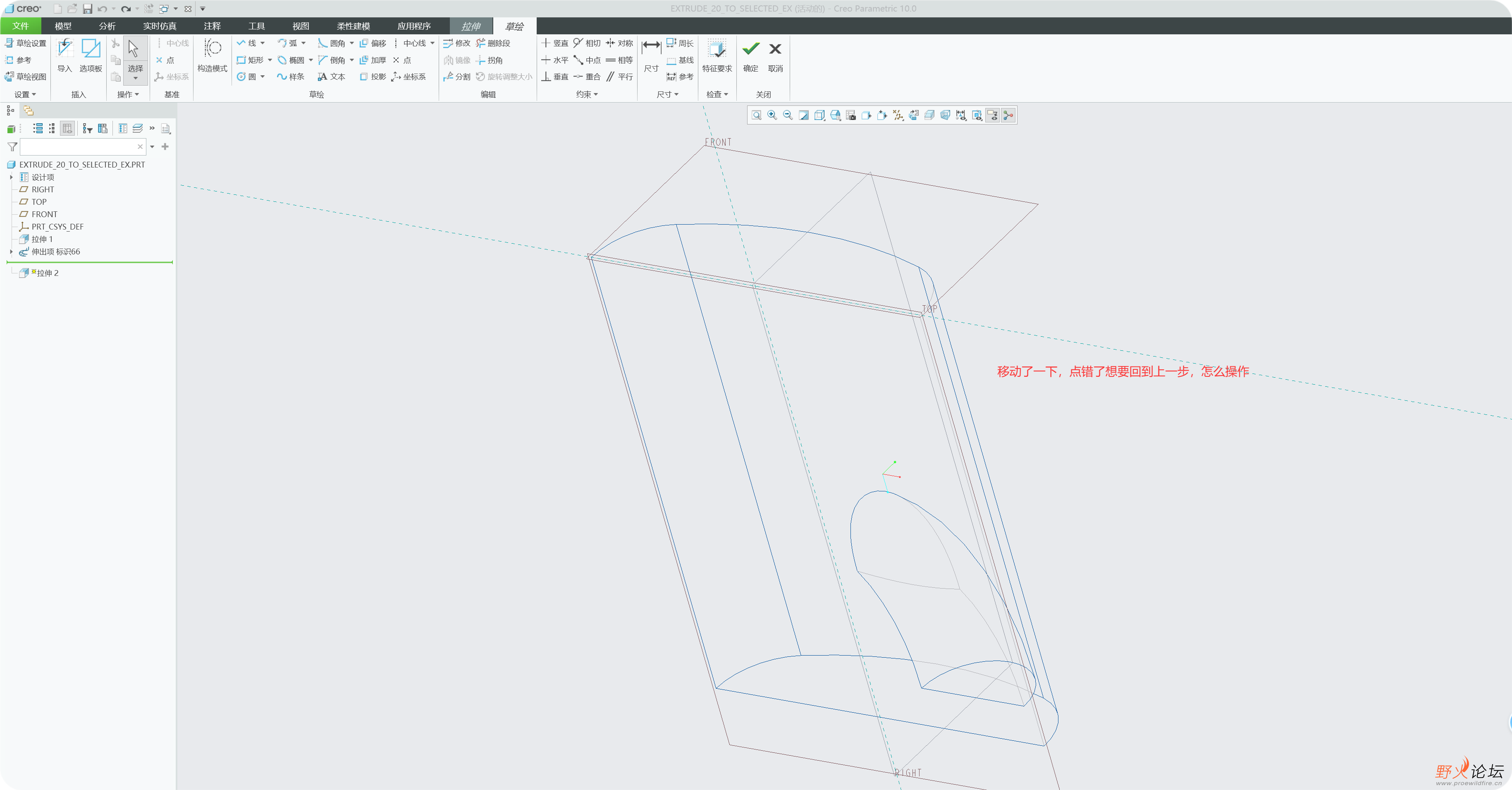Select the Rectangle sketch tool
This screenshot has width=1512, height=790.
(250, 60)
